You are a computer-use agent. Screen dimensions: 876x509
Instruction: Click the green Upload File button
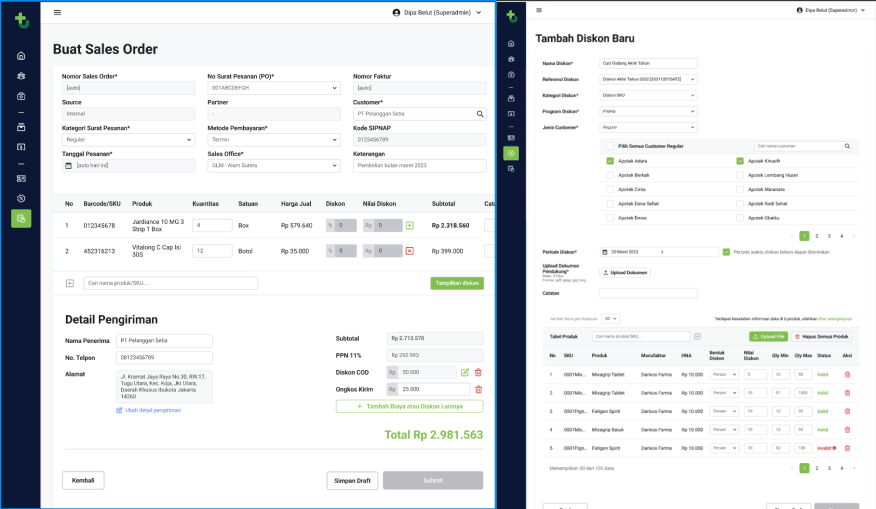[768, 336]
